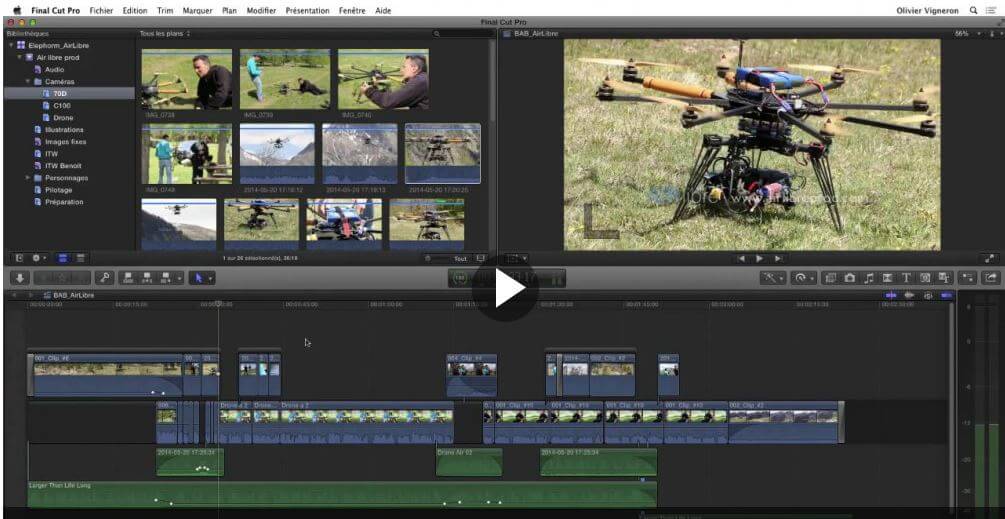1005x519 pixels.
Task: Expand the Personnages folder
Action: point(28,178)
